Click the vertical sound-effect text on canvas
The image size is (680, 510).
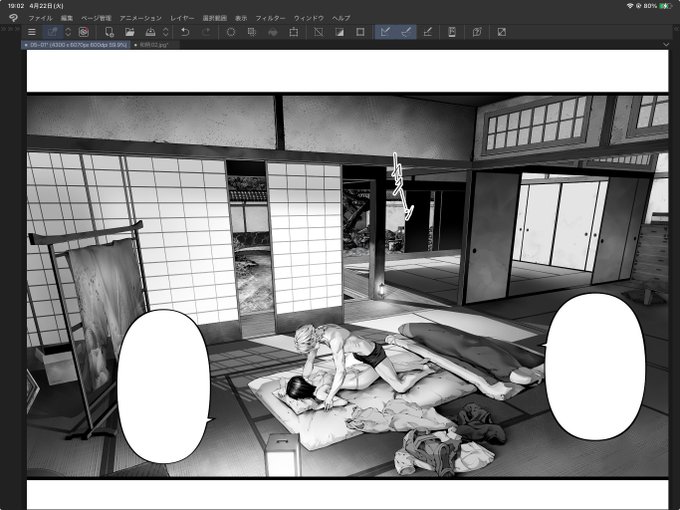point(402,186)
